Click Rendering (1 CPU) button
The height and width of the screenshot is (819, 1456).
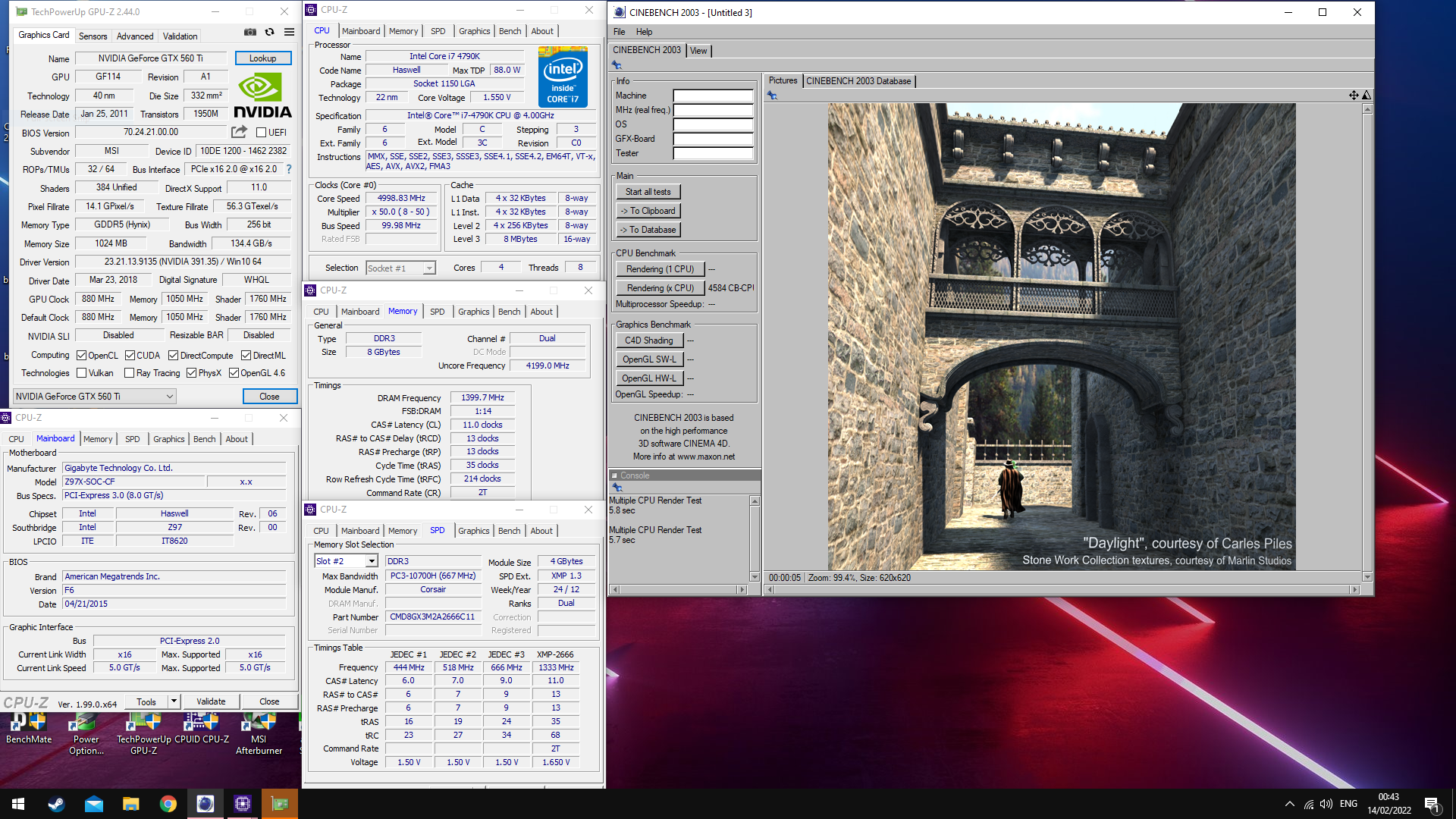(x=660, y=269)
